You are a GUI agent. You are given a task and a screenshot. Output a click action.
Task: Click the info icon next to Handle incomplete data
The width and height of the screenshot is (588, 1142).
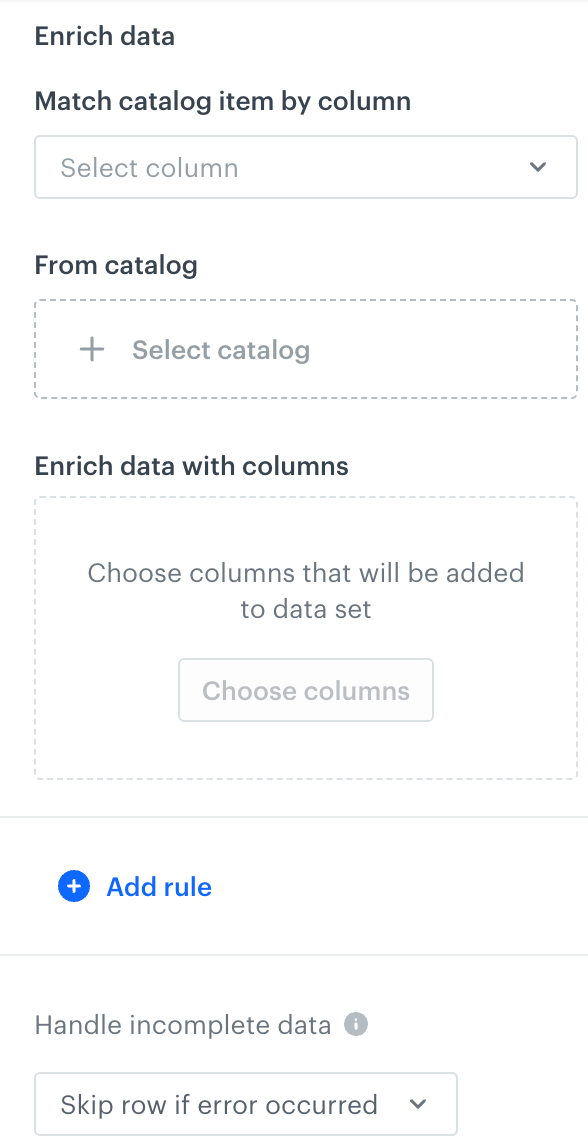click(358, 1024)
